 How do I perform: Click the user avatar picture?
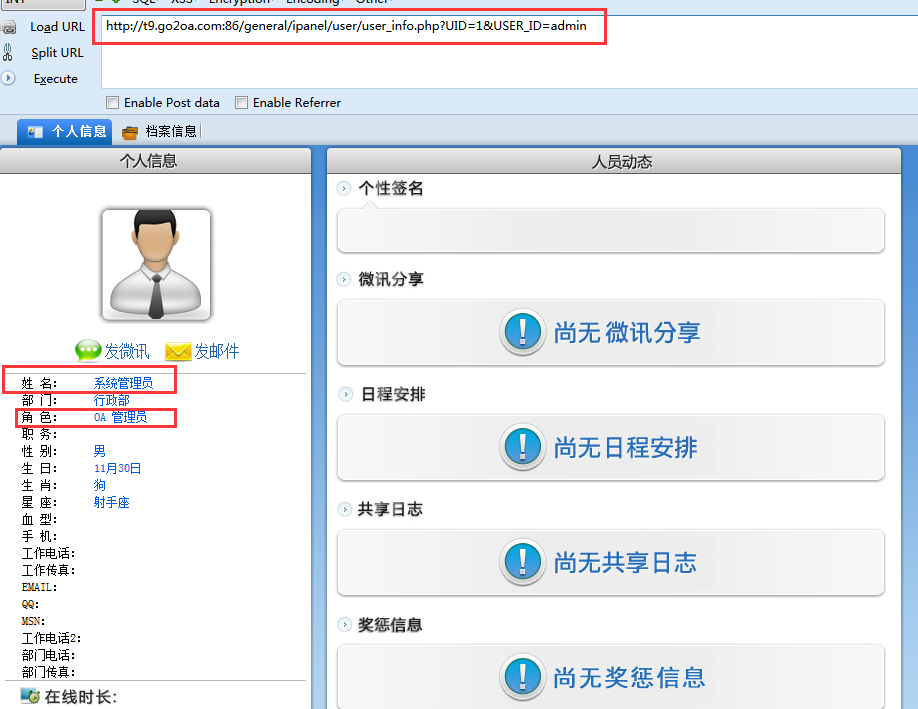tap(156, 265)
